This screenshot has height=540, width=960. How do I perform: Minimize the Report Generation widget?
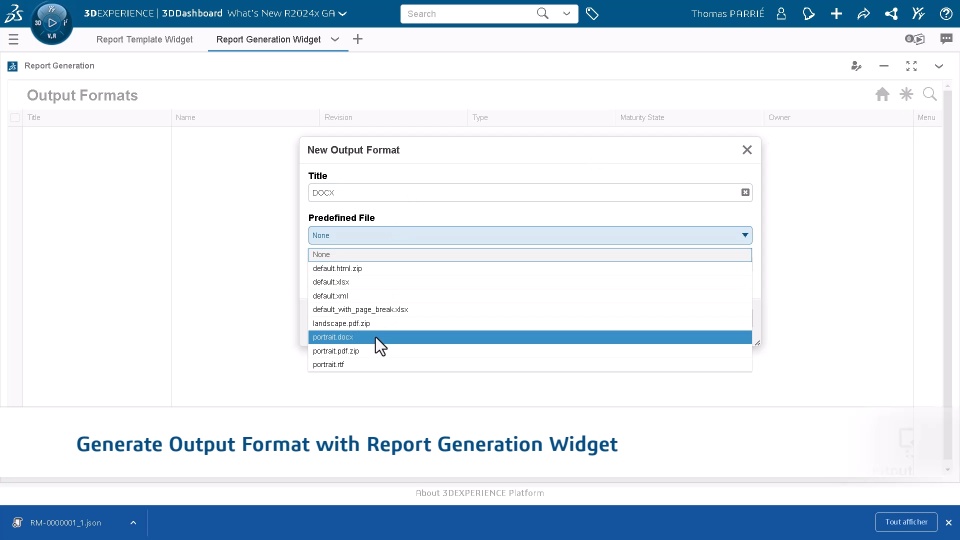coord(883,66)
